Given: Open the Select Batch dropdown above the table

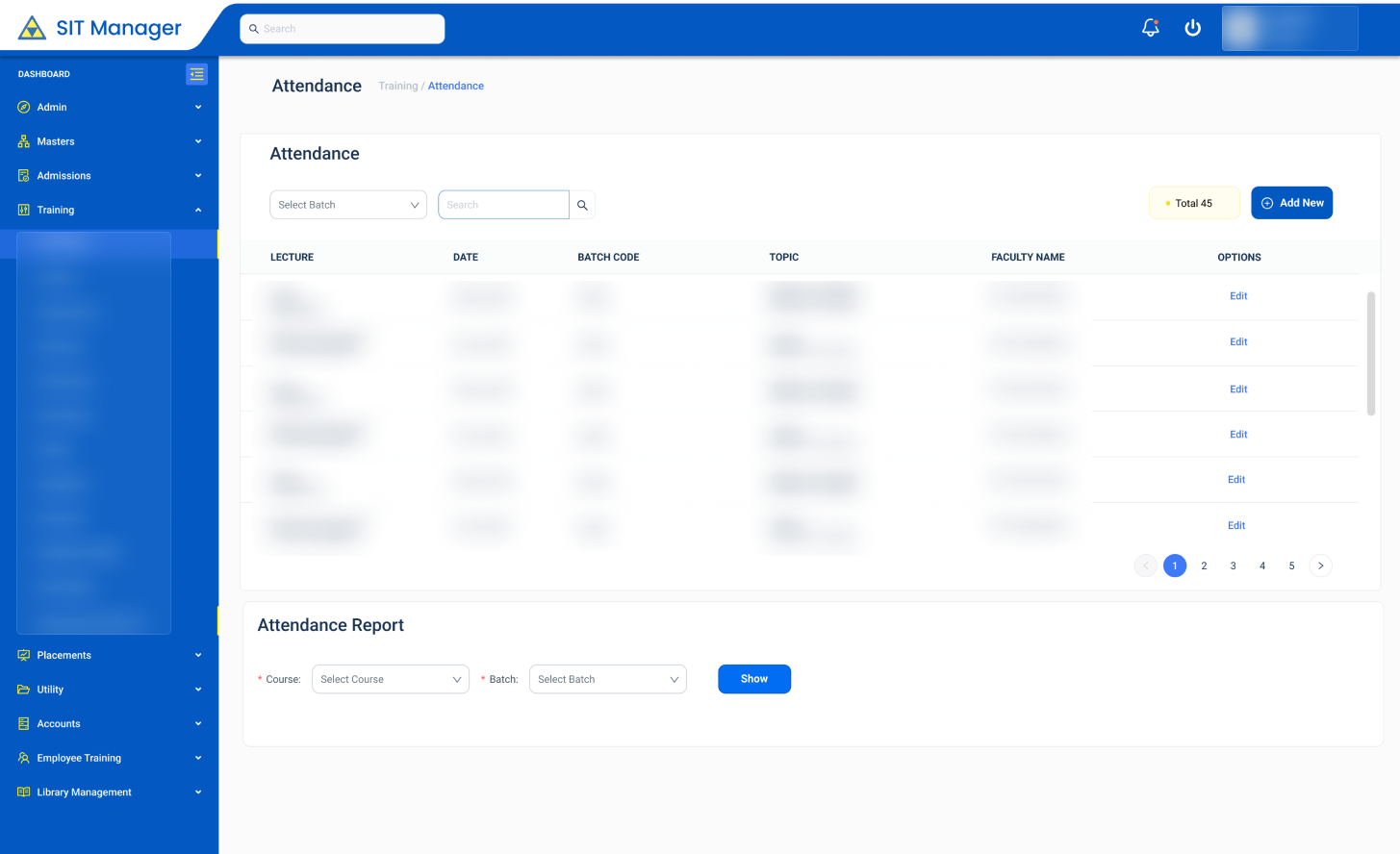Looking at the screenshot, I should [348, 204].
